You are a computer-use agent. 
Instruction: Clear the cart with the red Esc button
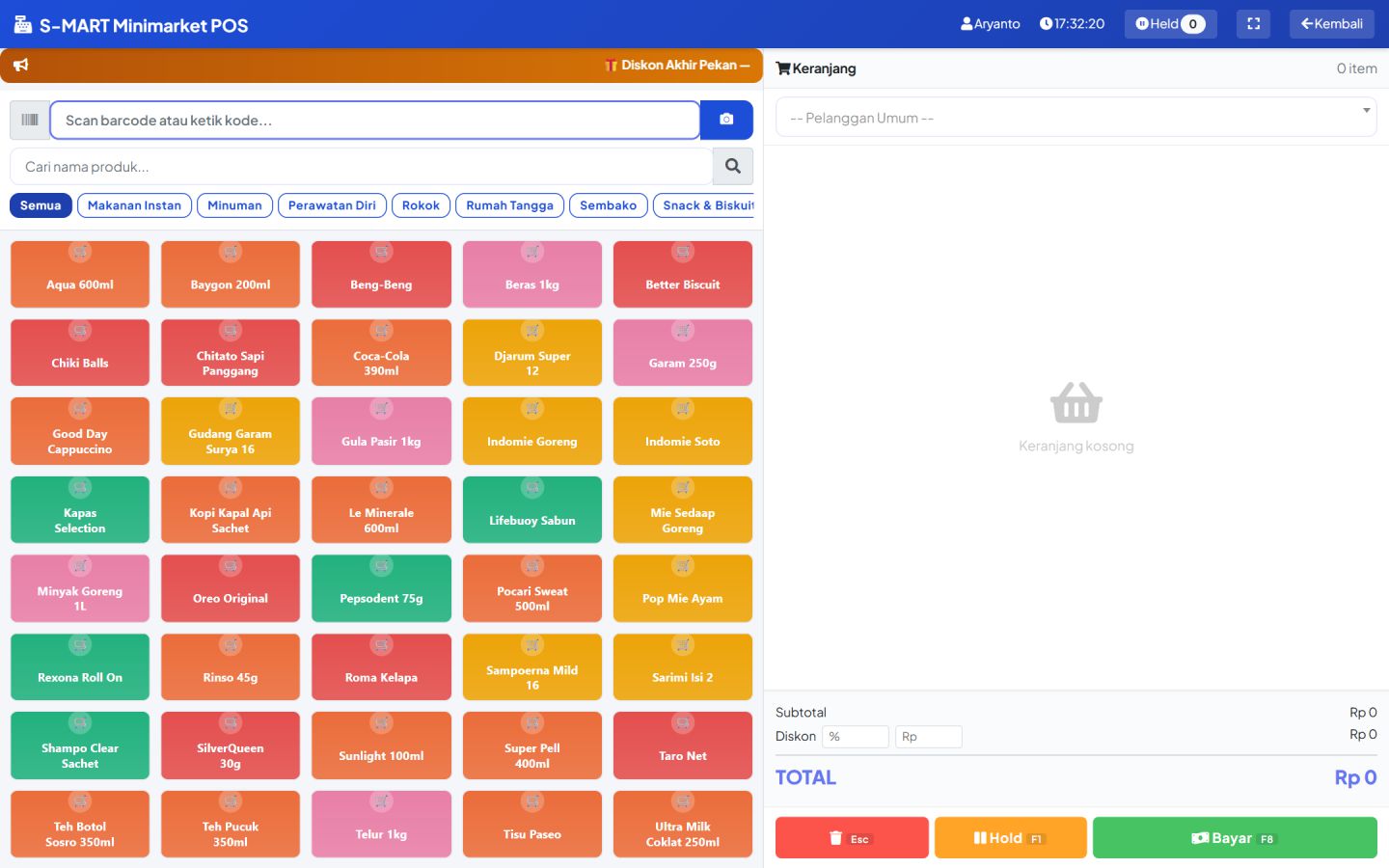click(852, 838)
